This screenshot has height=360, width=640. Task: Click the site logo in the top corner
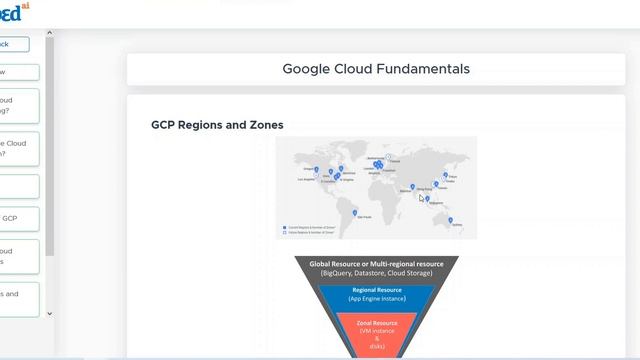14,12
